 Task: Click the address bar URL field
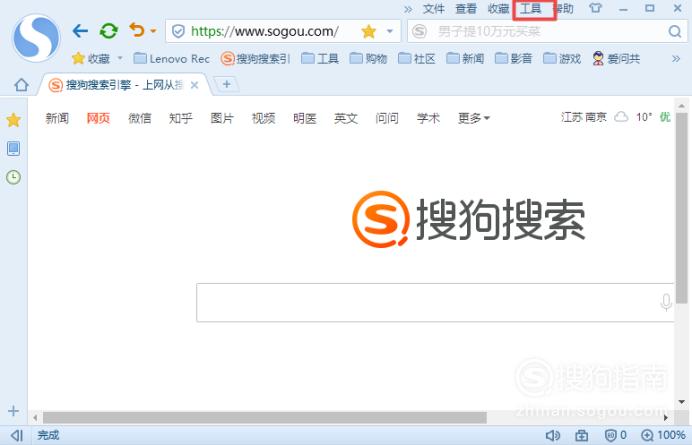(283, 31)
